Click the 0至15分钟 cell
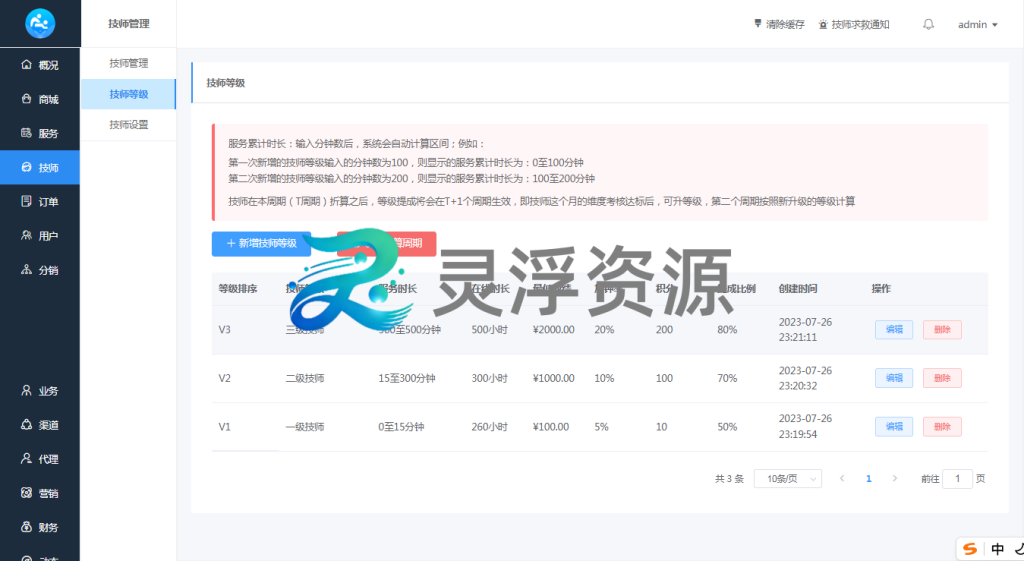Screen dimensions: 1024x561 point(401,426)
